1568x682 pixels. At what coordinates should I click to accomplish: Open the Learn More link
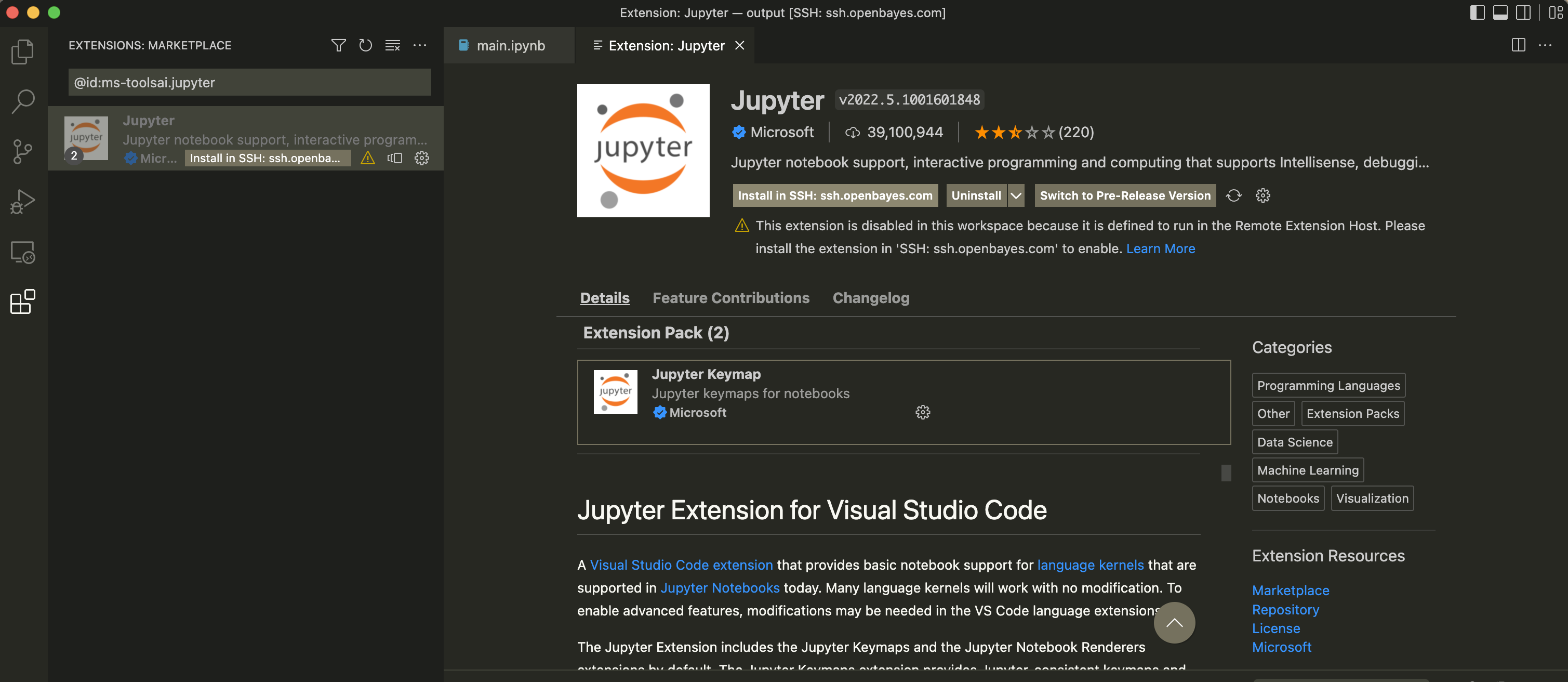[1160, 248]
